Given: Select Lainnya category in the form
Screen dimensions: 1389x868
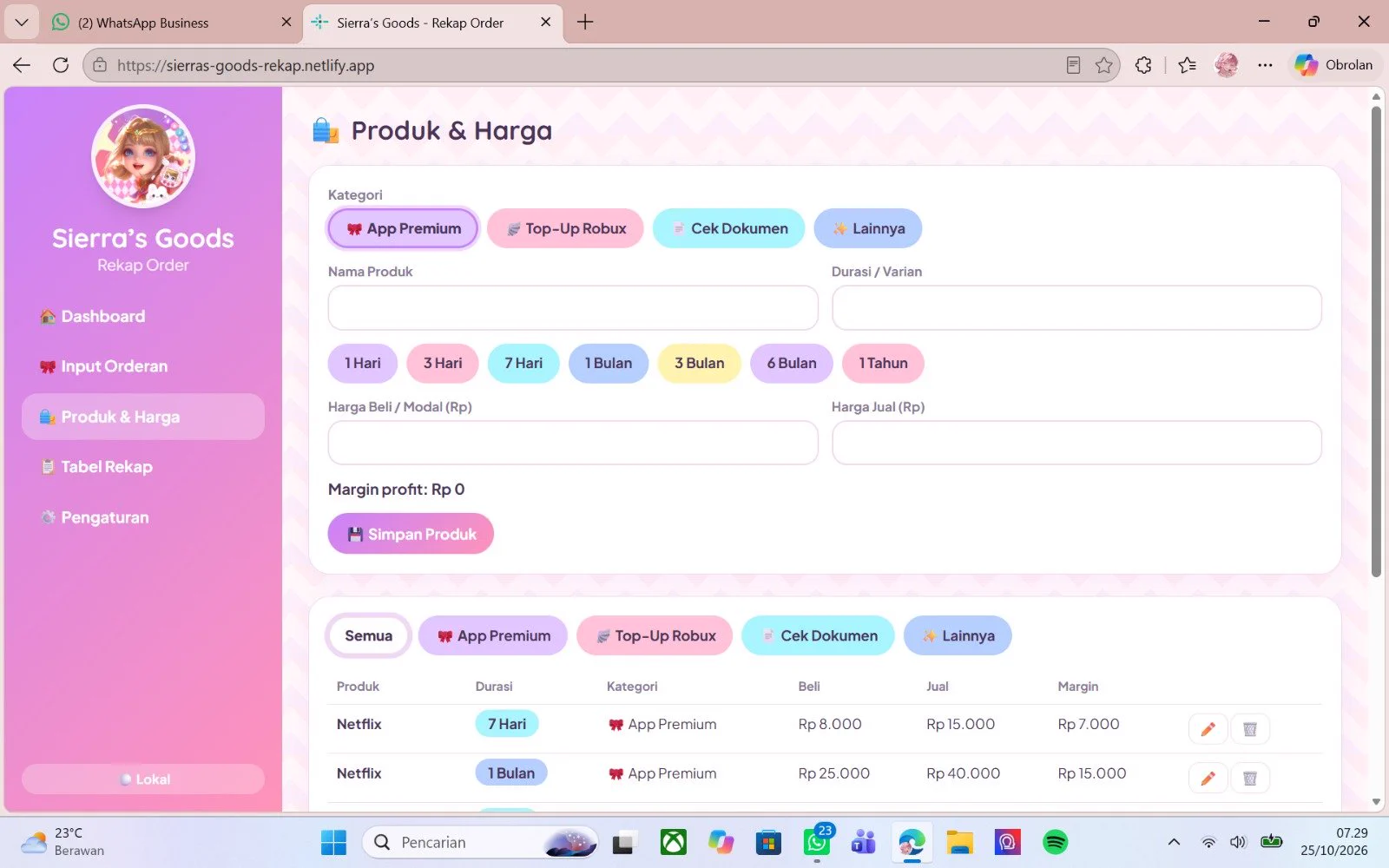Looking at the screenshot, I should [868, 228].
